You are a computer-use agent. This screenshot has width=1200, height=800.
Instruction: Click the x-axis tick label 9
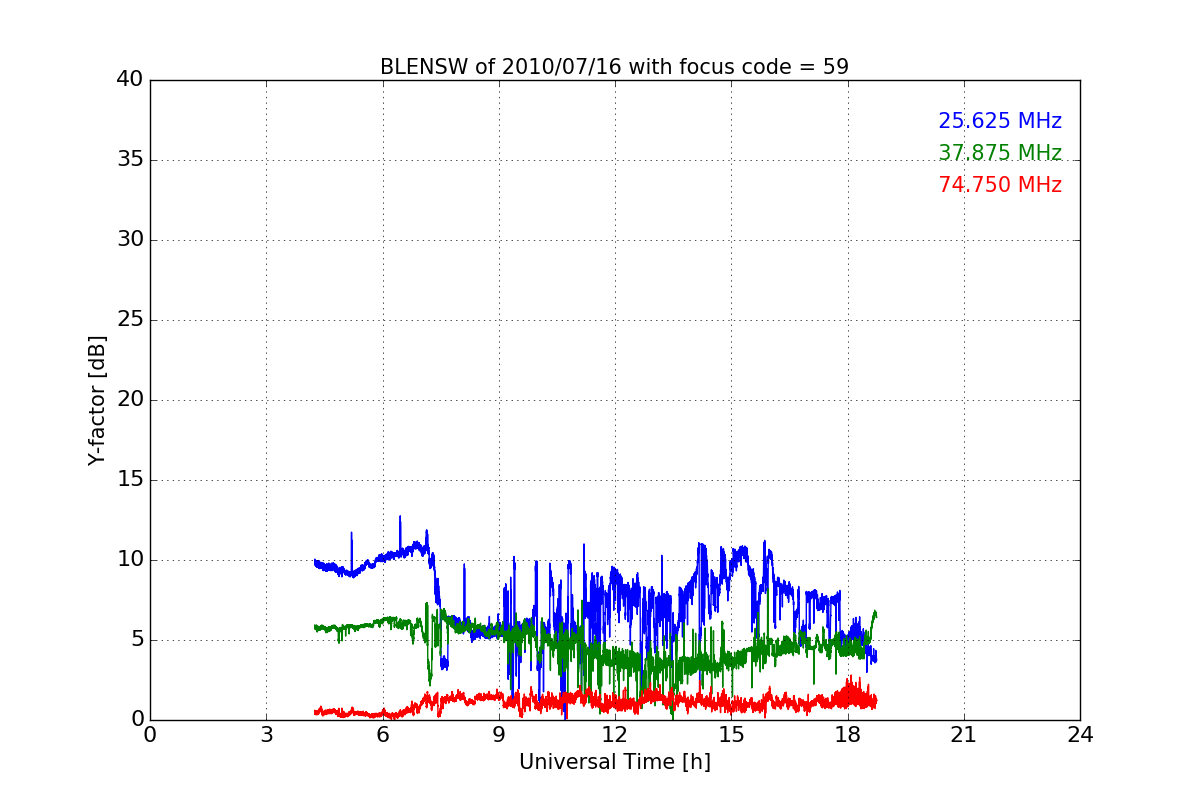(x=499, y=735)
